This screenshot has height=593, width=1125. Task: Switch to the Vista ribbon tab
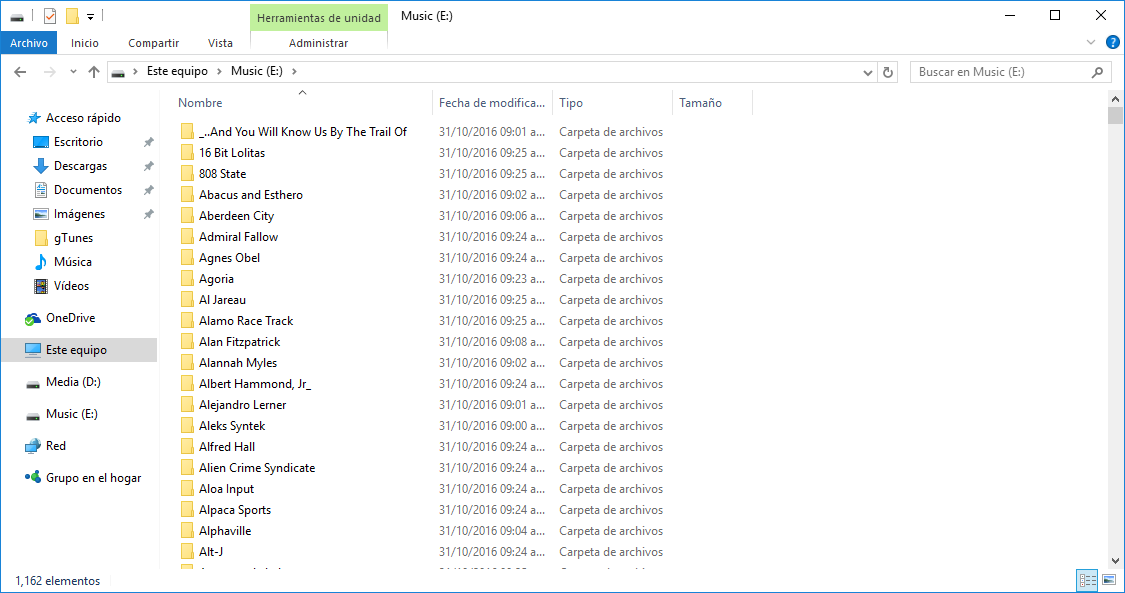click(220, 43)
